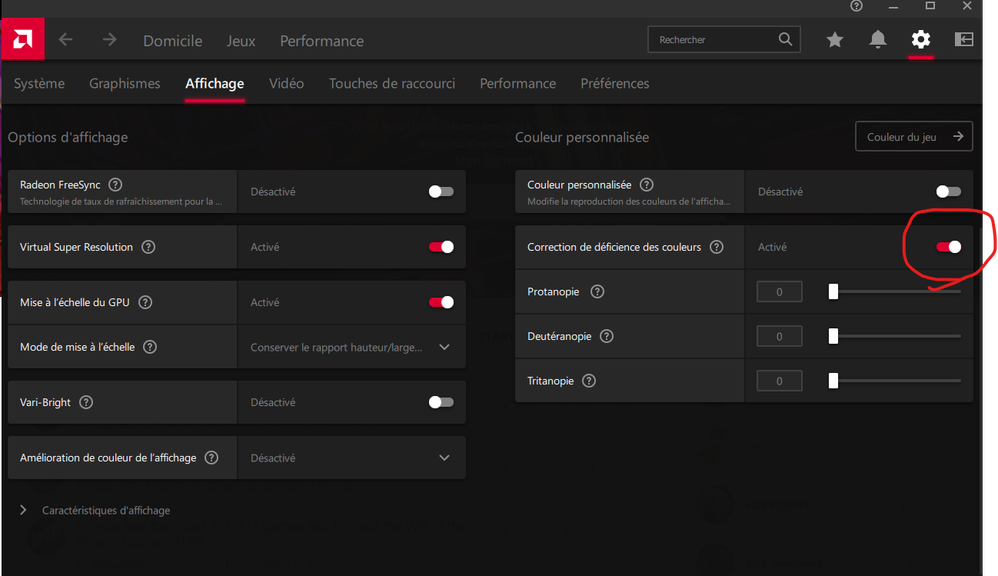The width and height of the screenshot is (998, 576).
Task: Click the Deutéranopie value box
Action: point(779,336)
